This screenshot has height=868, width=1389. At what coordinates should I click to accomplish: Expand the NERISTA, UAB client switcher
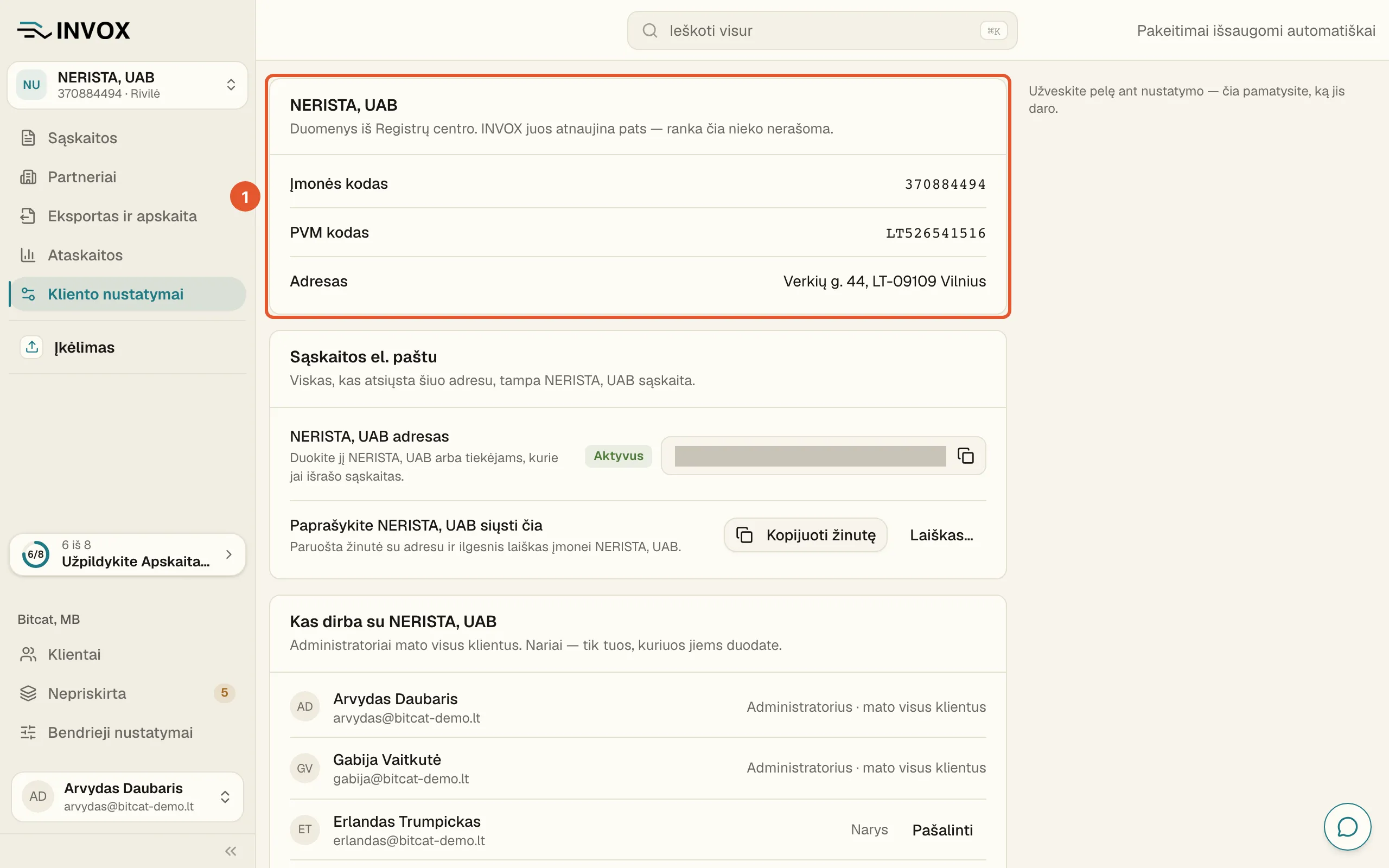tap(128, 85)
